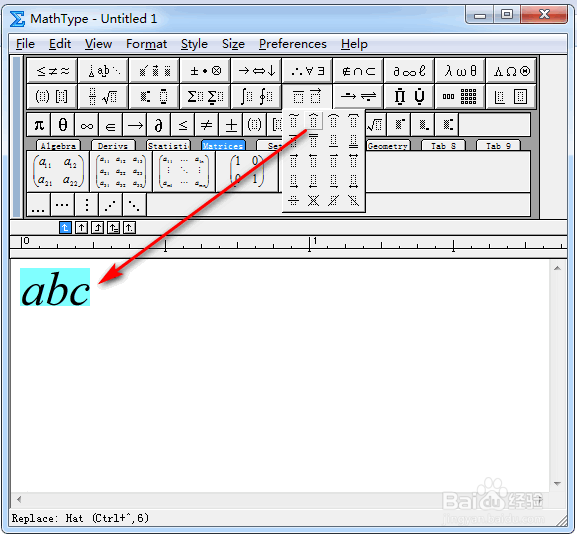Open lowercase Greek letters palette
577x539 pixels.
click(x=460, y=70)
